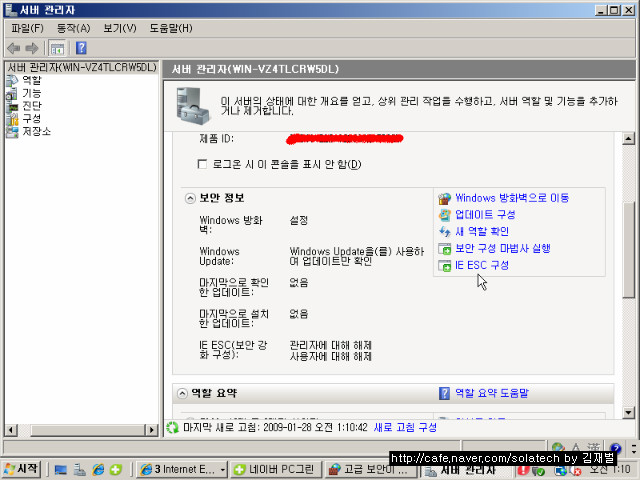Screen dimensions: 640x480
Task: Open the 보기(V) menu
Action: [120, 28]
